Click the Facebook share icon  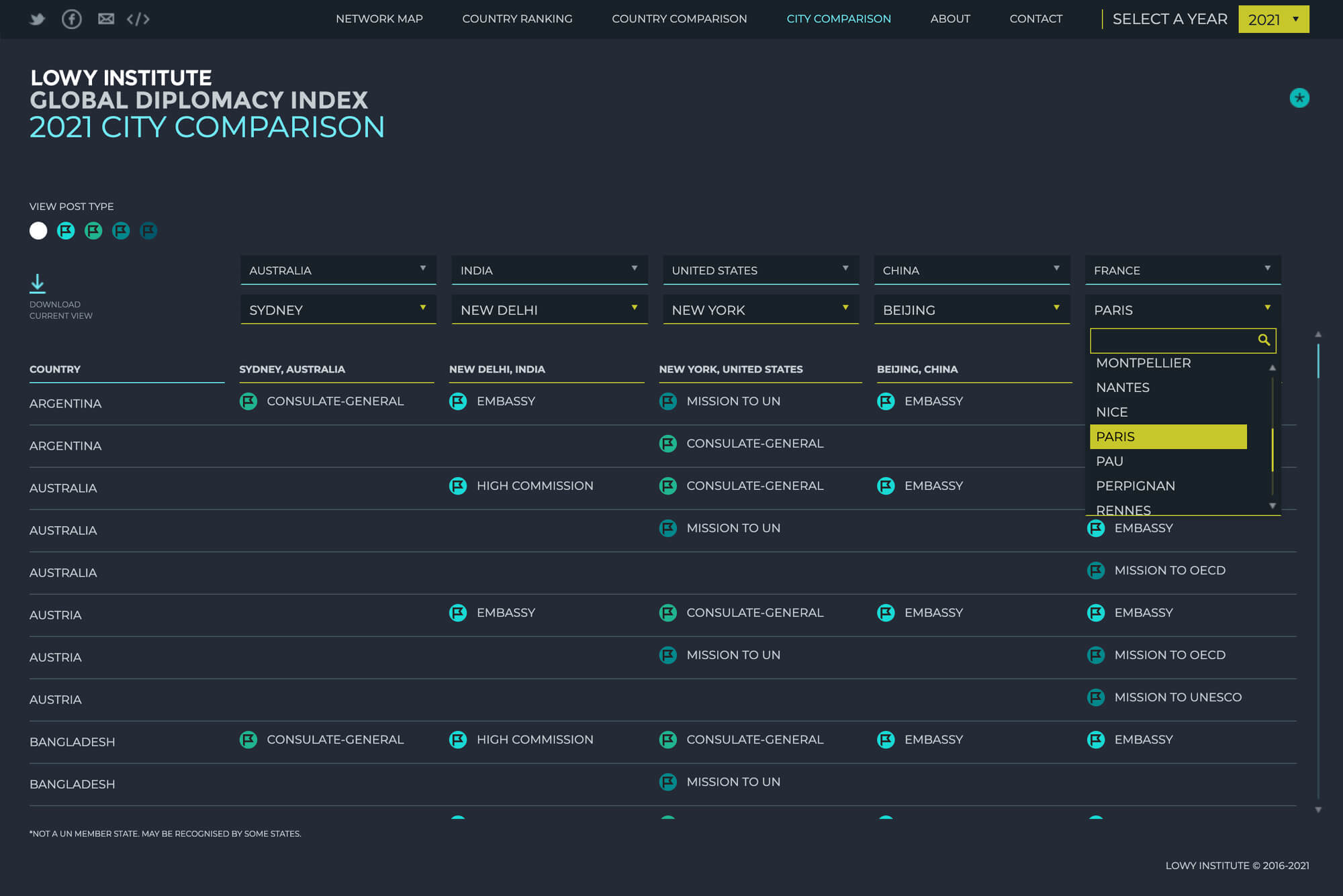(72, 19)
